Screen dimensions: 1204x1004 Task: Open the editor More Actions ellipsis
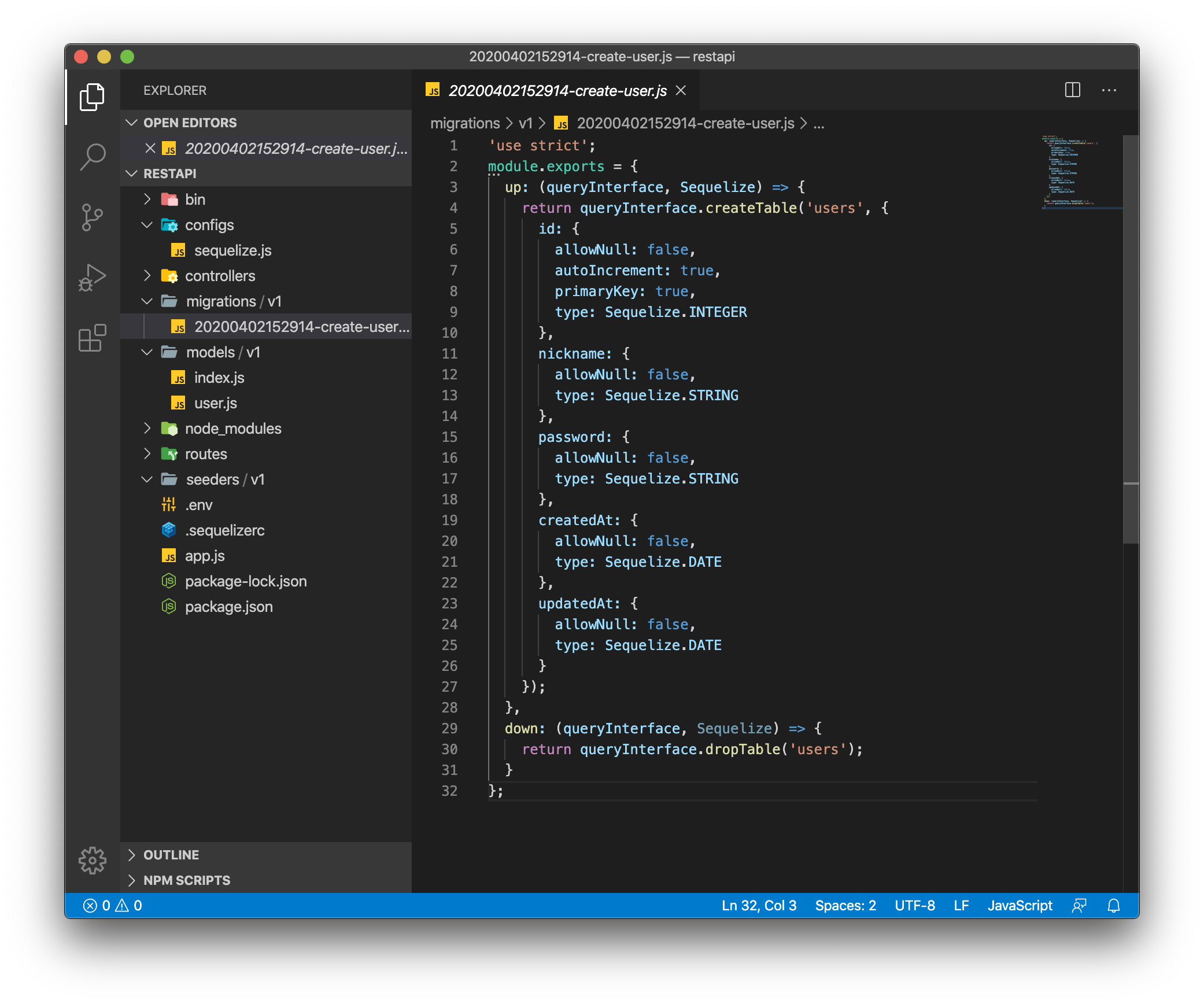(1109, 90)
